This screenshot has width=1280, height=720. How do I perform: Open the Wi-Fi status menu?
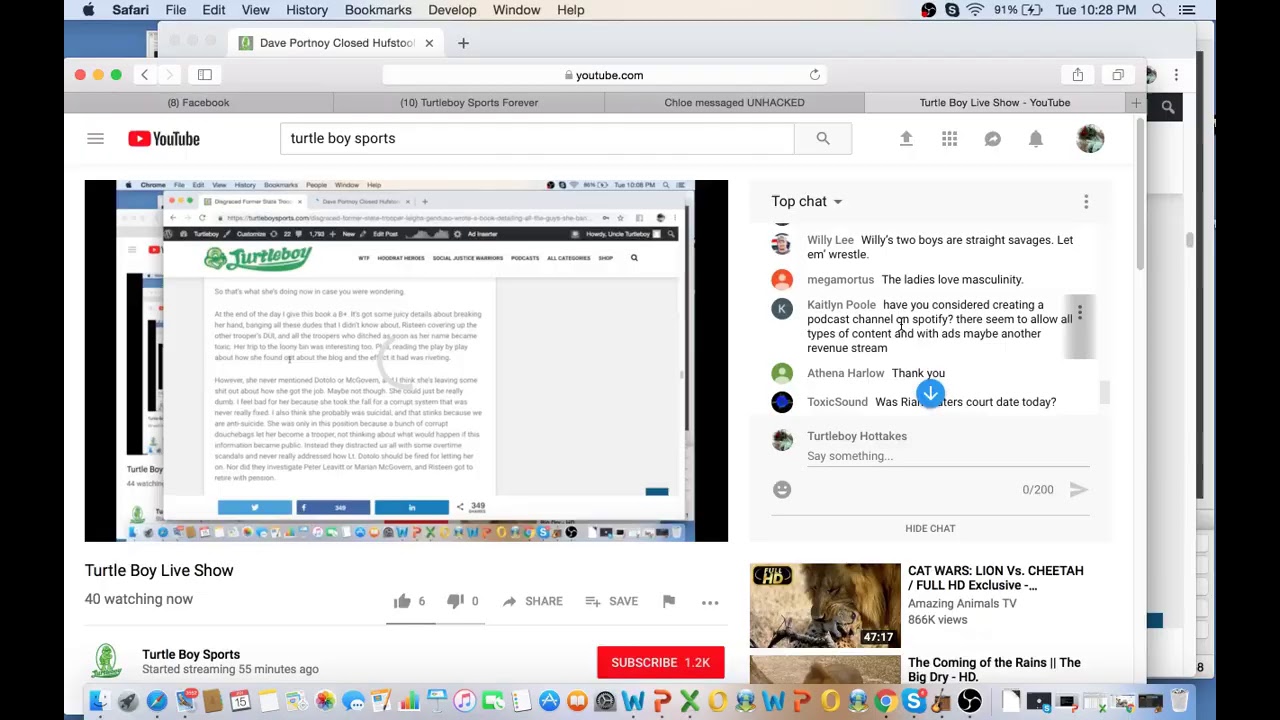pyautogui.click(x=975, y=10)
